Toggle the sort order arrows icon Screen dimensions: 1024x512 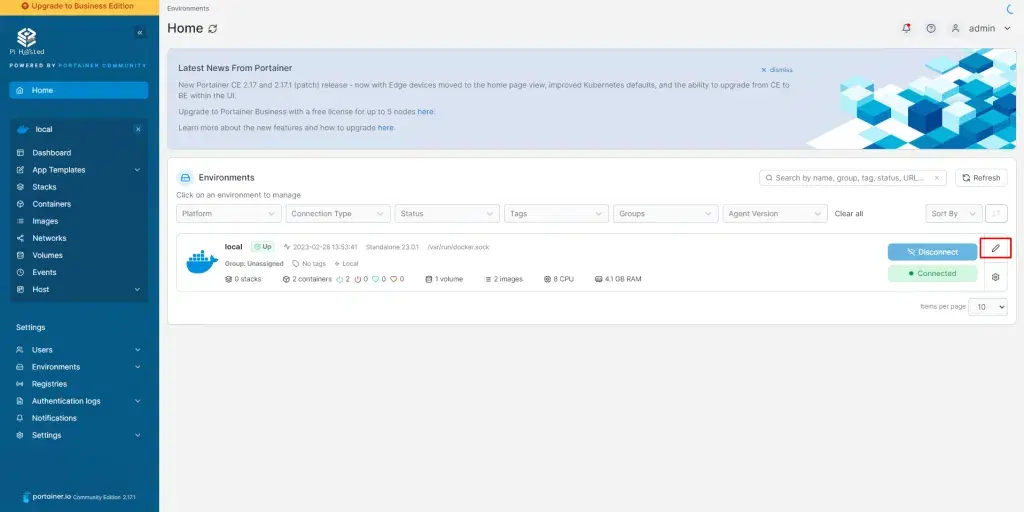click(x=996, y=214)
